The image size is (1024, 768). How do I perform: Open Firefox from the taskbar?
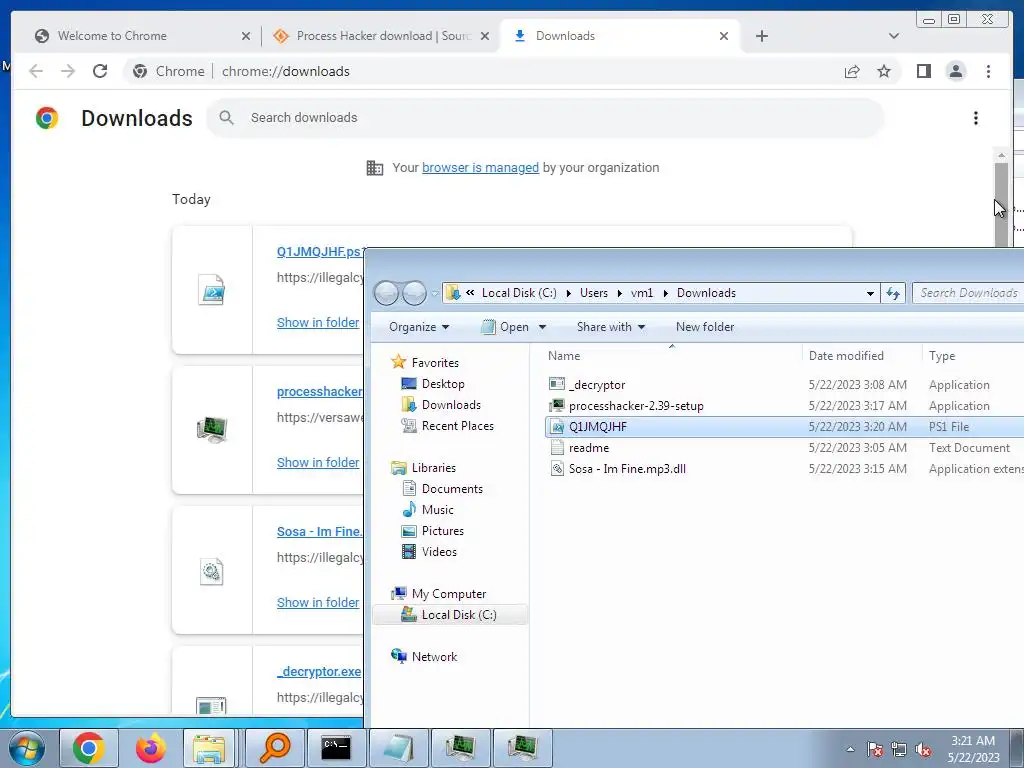pos(151,748)
